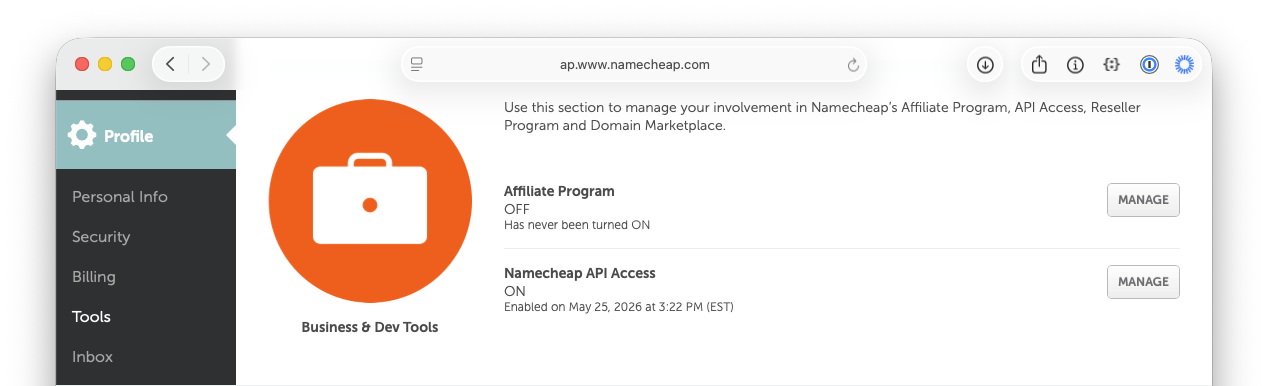Go forward with the Safari forward arrow
This screenshot has height=386, width=1268.
coord(206,64)
